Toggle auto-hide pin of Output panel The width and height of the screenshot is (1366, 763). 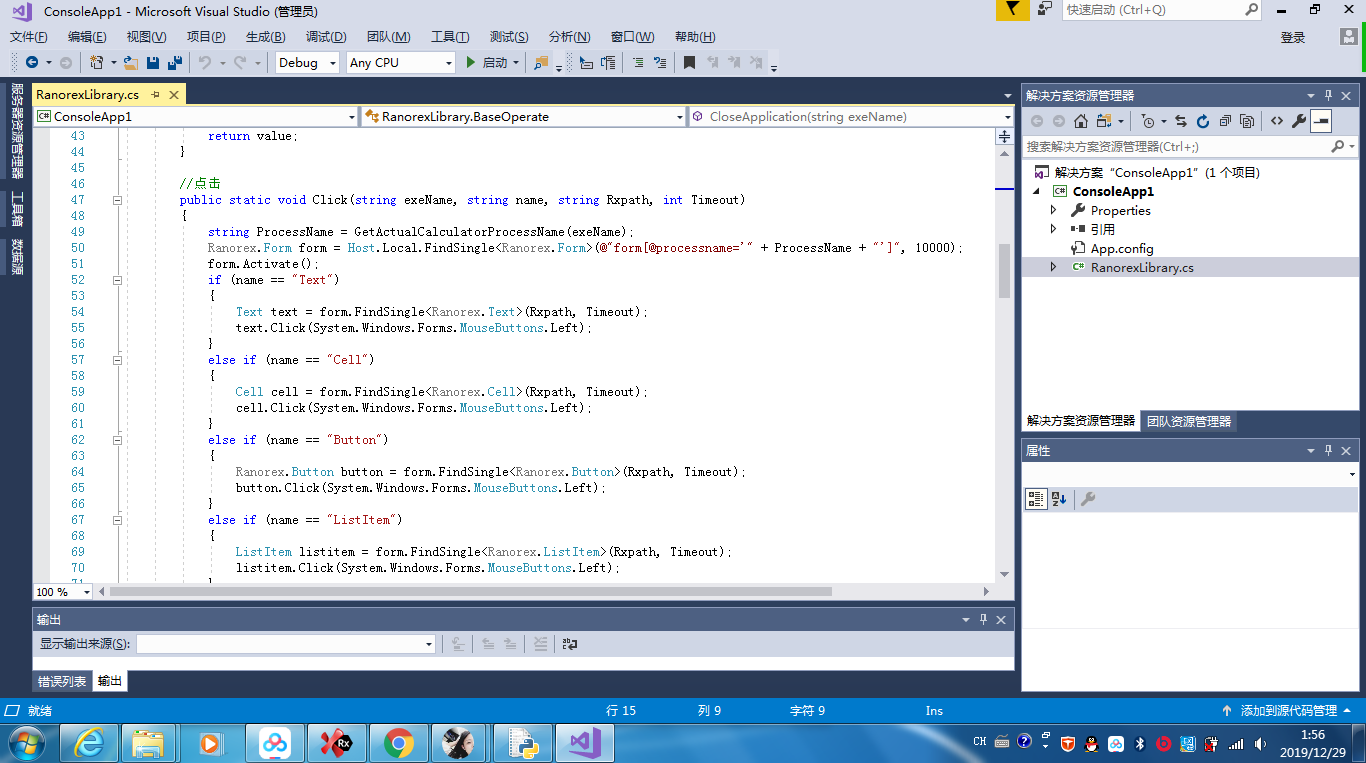983,619
